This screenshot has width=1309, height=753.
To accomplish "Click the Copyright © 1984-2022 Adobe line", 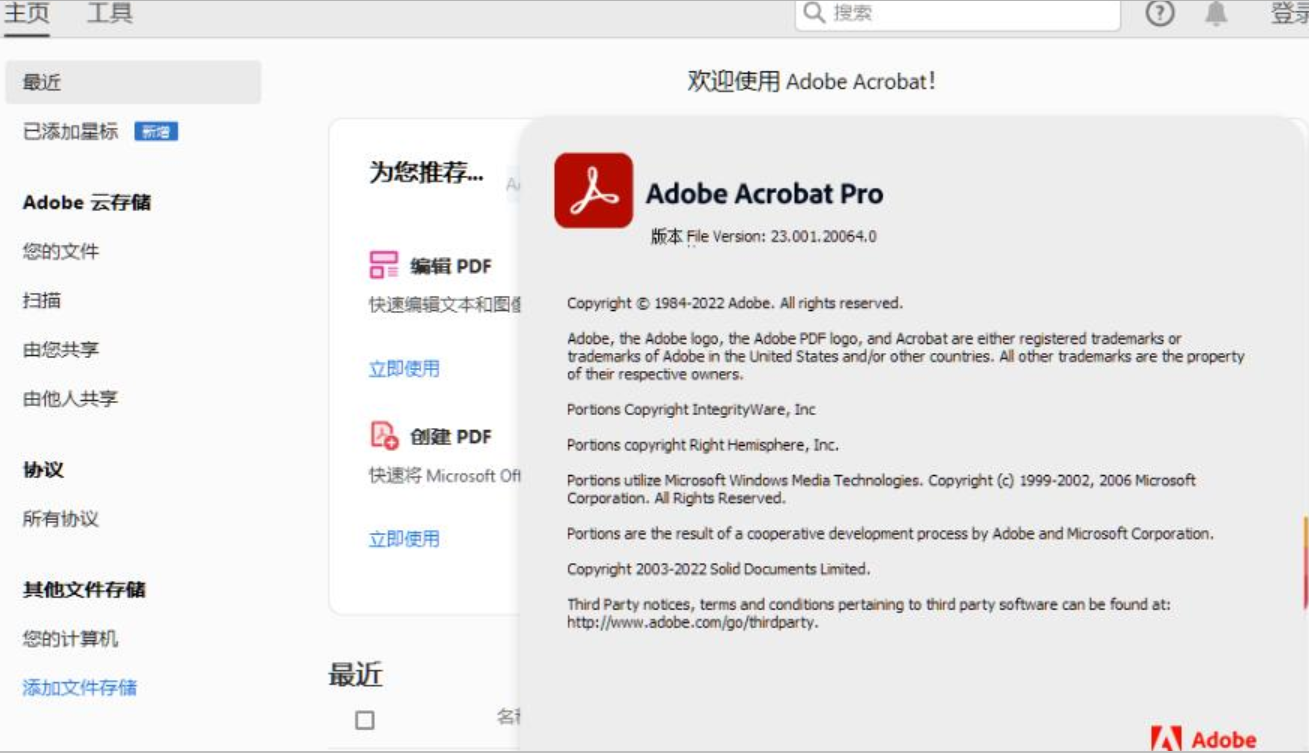I will 735,303.
